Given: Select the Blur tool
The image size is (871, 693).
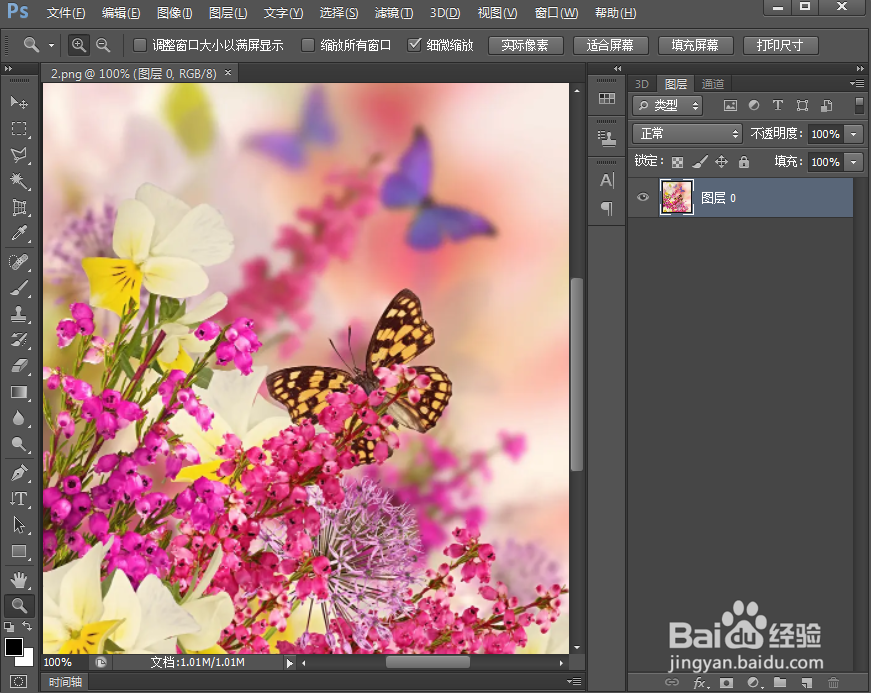Looking at the screenshot, I should 19,418.
